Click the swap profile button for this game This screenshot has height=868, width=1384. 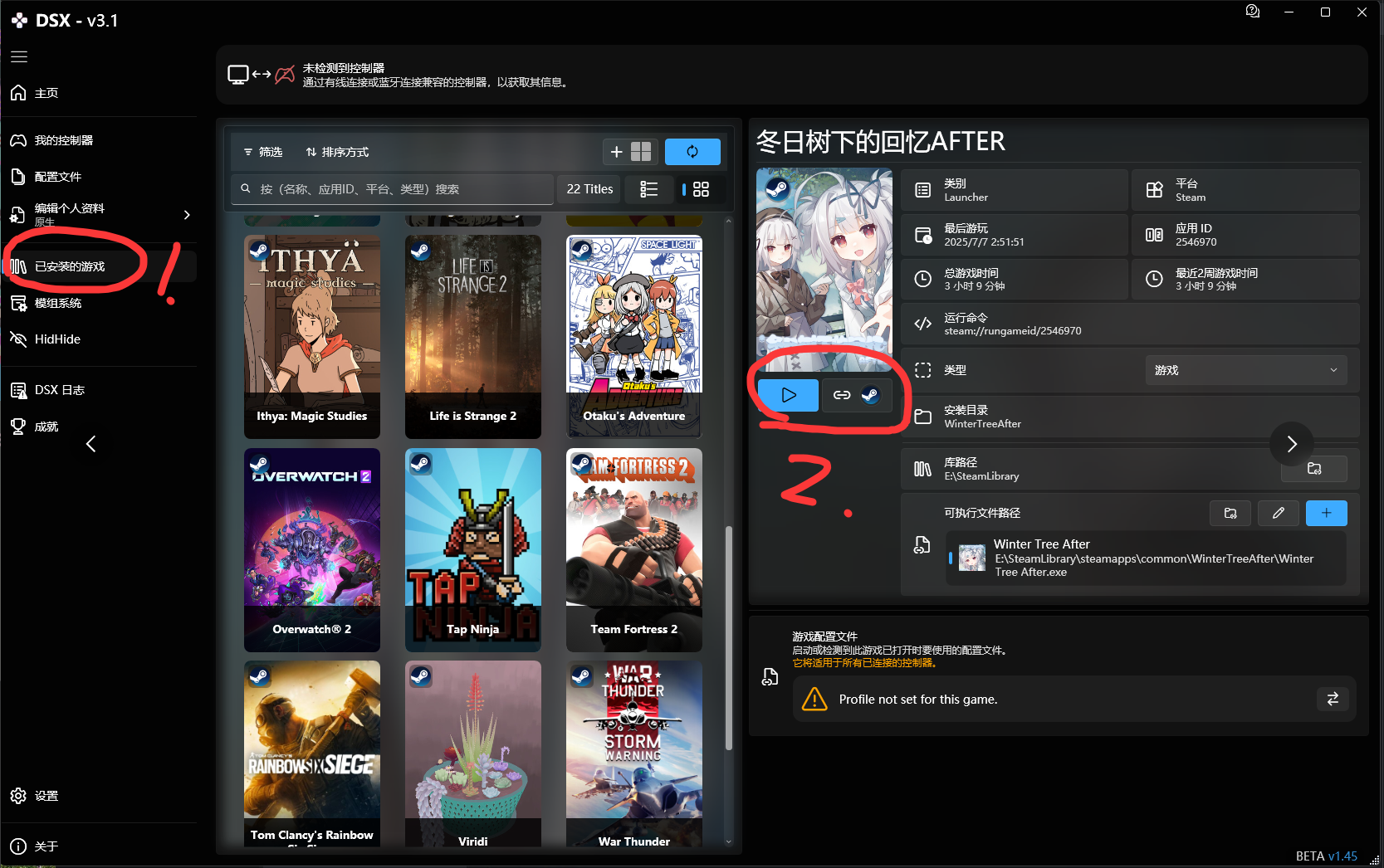tap(1333, 699)
